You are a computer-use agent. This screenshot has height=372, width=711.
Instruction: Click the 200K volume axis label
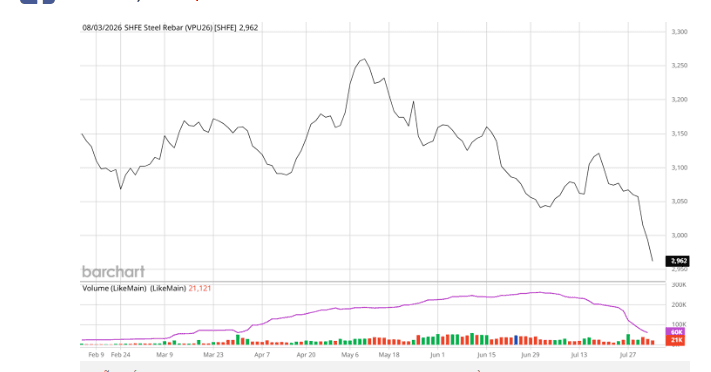tap(679, 305)
